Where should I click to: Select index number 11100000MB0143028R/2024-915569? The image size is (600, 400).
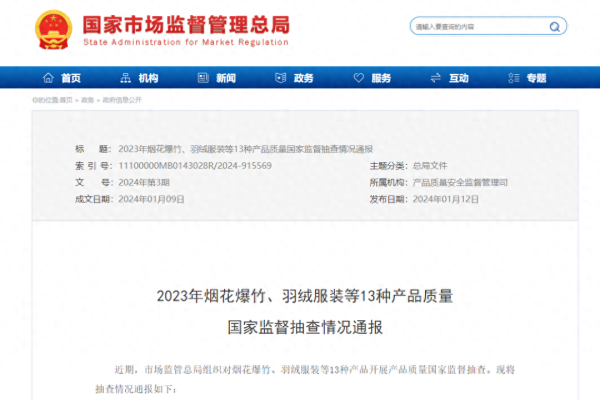(x=195, y=166)
